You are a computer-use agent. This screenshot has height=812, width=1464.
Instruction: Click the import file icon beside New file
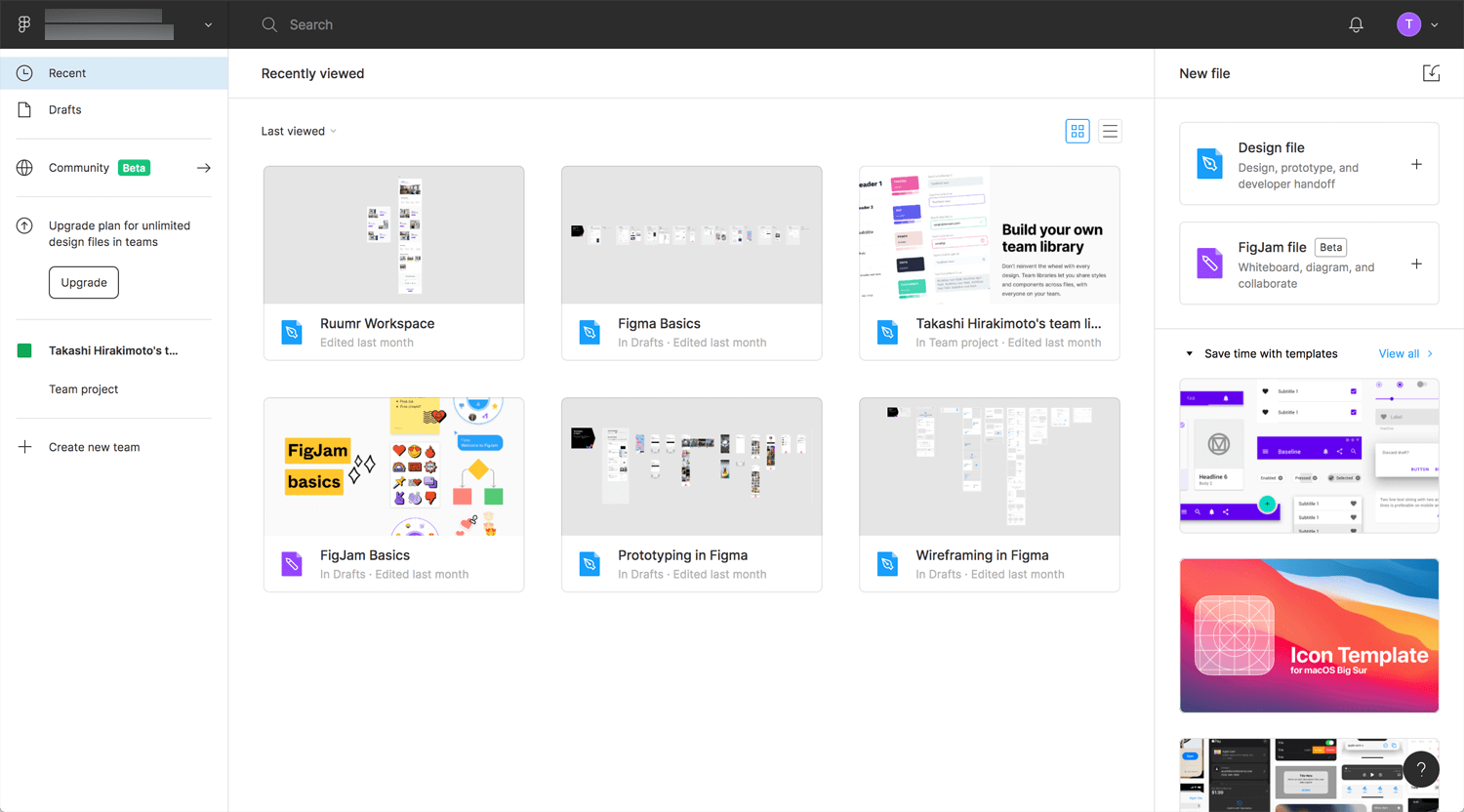tap(1431, 73)
